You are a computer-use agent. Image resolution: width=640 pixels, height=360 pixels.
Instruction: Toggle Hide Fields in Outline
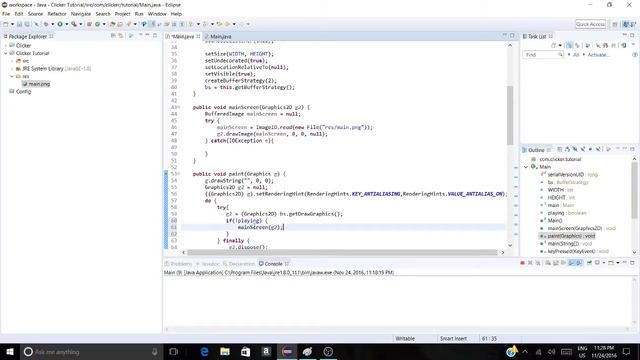[x=575, y=149]
